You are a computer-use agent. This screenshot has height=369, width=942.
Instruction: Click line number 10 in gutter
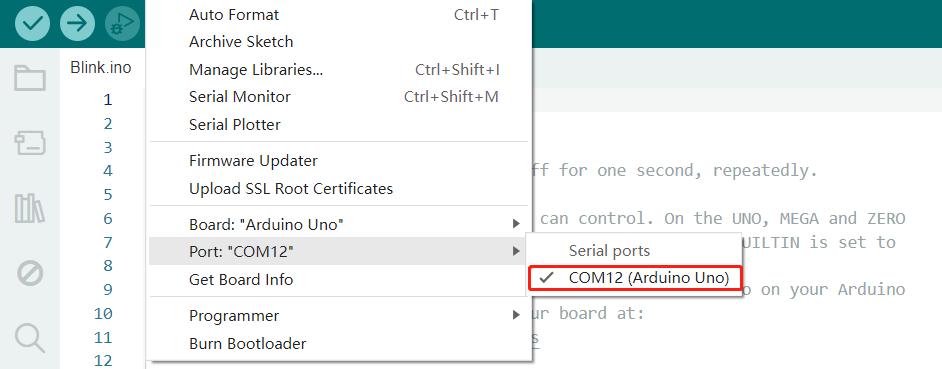103,314
